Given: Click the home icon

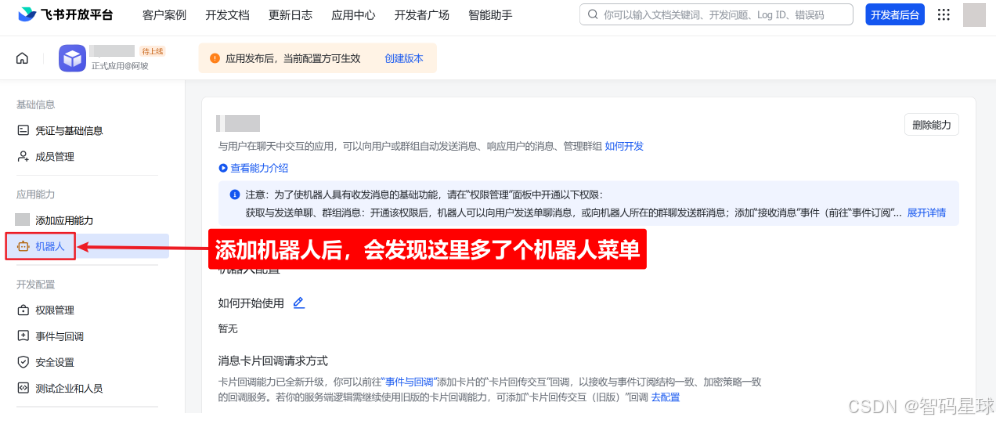Looking at the screenshot, I should (22, 59).
